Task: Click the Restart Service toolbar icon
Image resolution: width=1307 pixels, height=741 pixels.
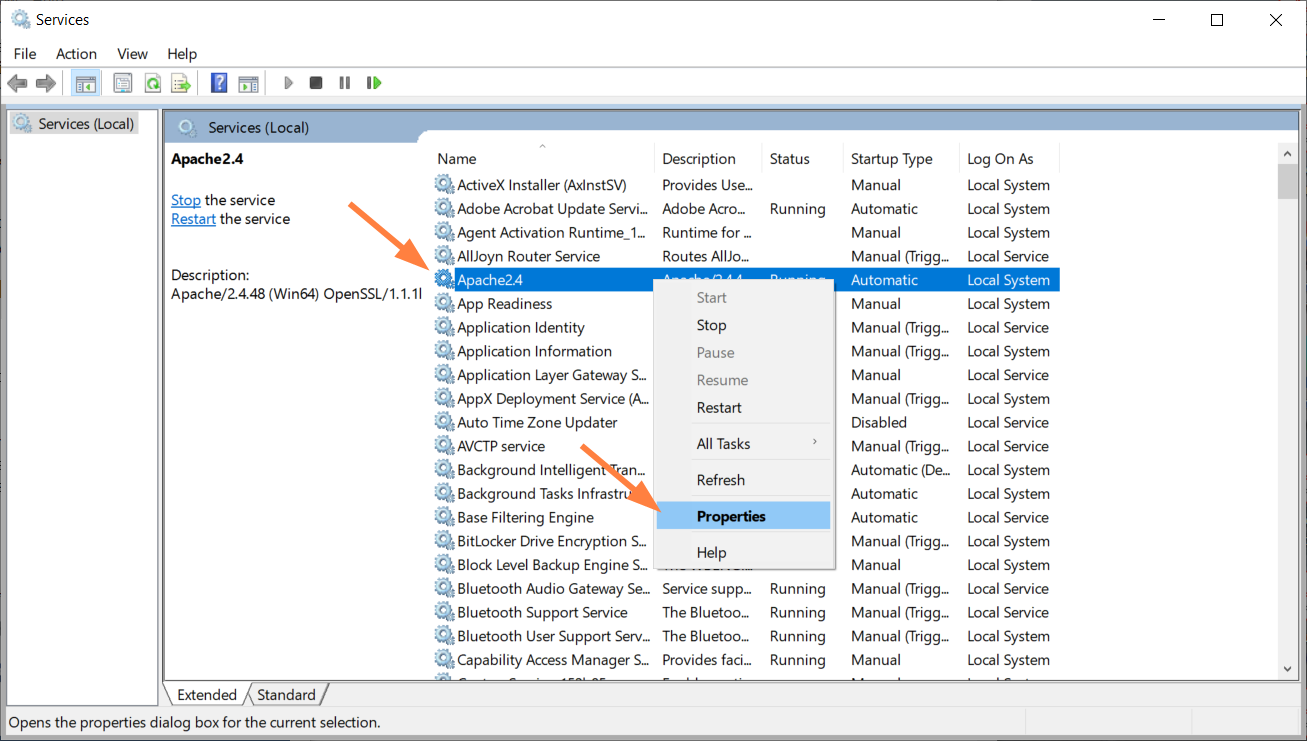Action: 374,83
